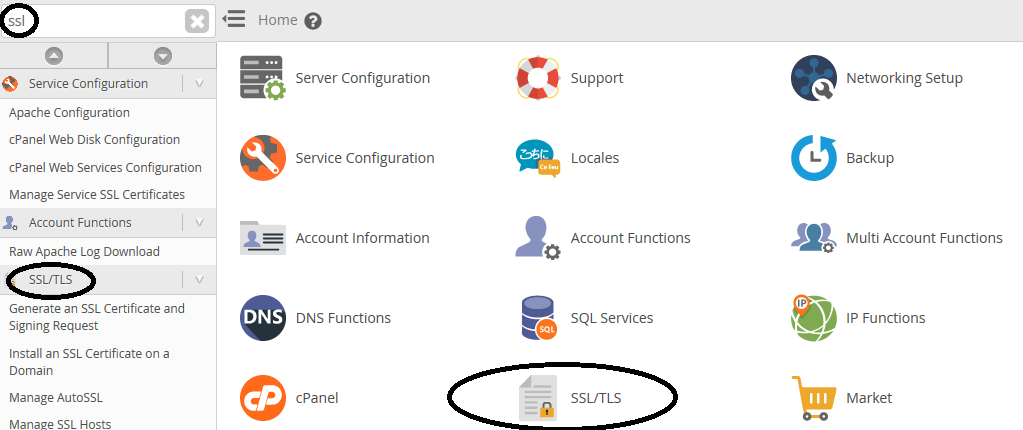Open Install an SSL Certificate on a Domain
The image size is (1023, 430).
(89, 361)
